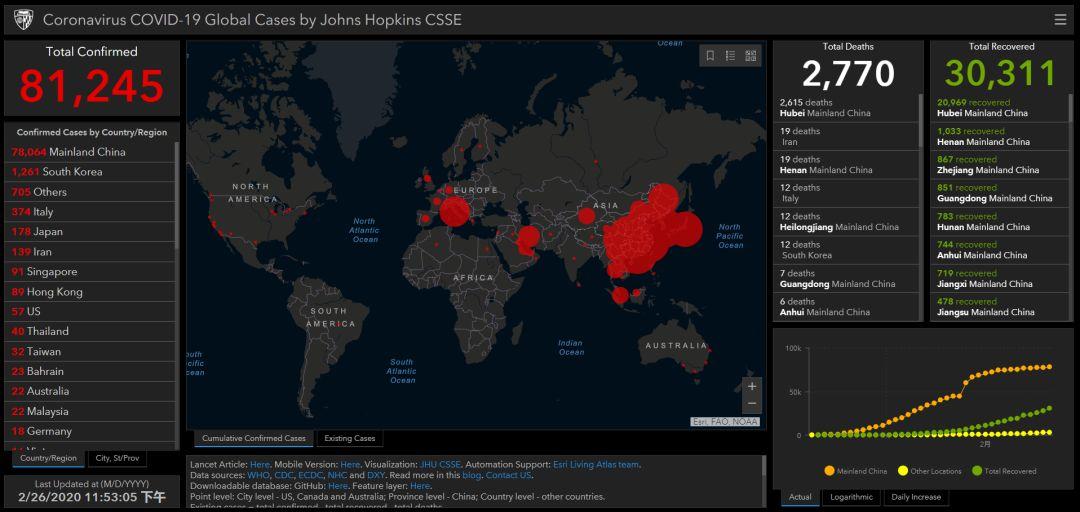1080x512 pixels.
Task: Open the Lancet Article 'Here' link
Action: pos(260,465)
